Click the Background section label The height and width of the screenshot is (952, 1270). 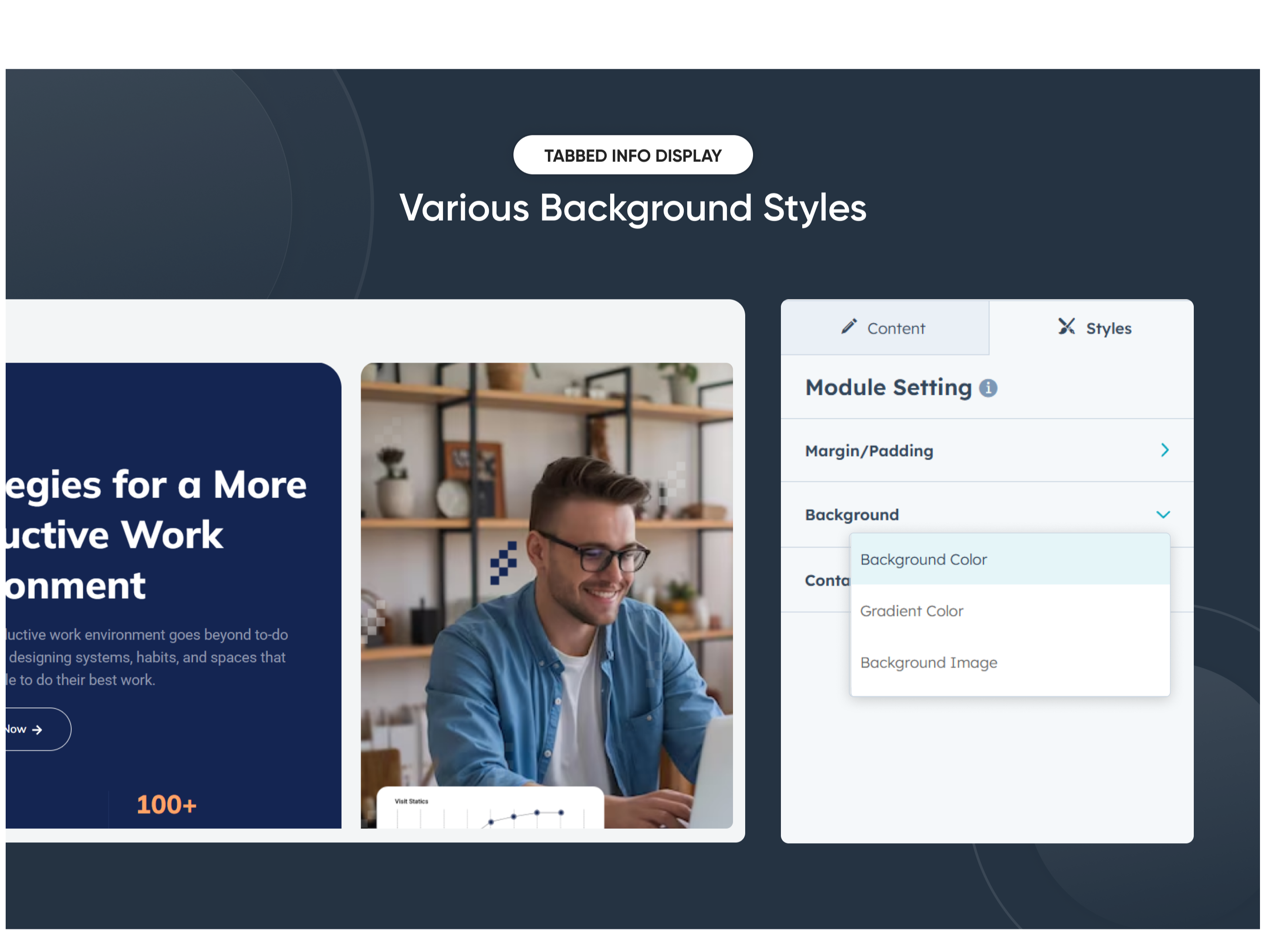coord(851,515)
